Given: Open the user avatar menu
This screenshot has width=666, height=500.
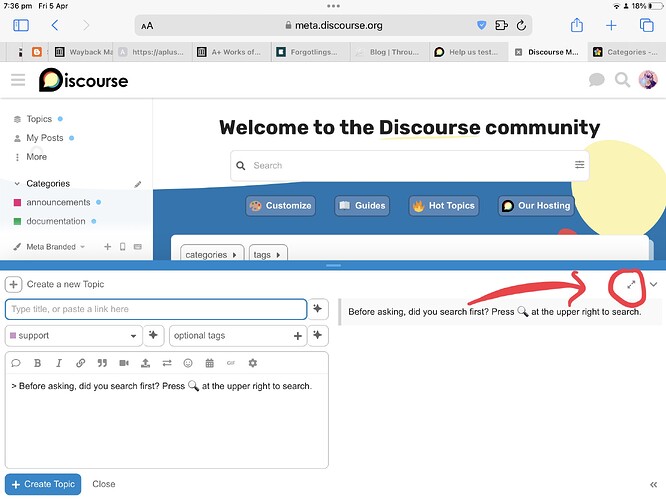Looking at the screenshot, I should click(648, 80).
